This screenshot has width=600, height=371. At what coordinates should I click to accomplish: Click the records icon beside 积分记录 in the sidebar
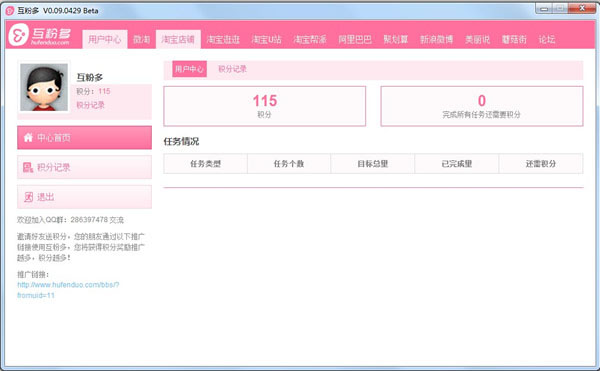pos(28,167)
